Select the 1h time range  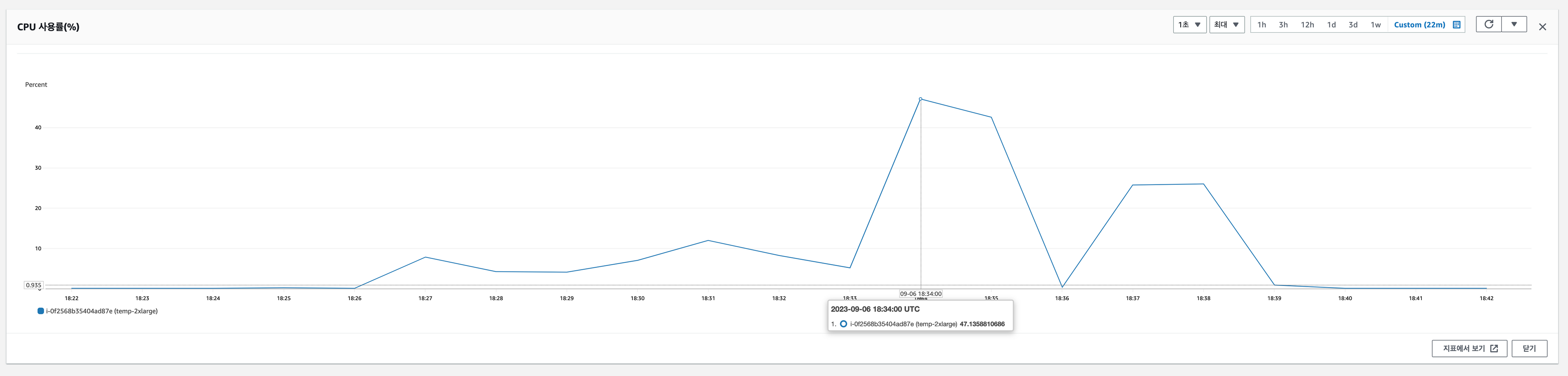(1261, 25)
